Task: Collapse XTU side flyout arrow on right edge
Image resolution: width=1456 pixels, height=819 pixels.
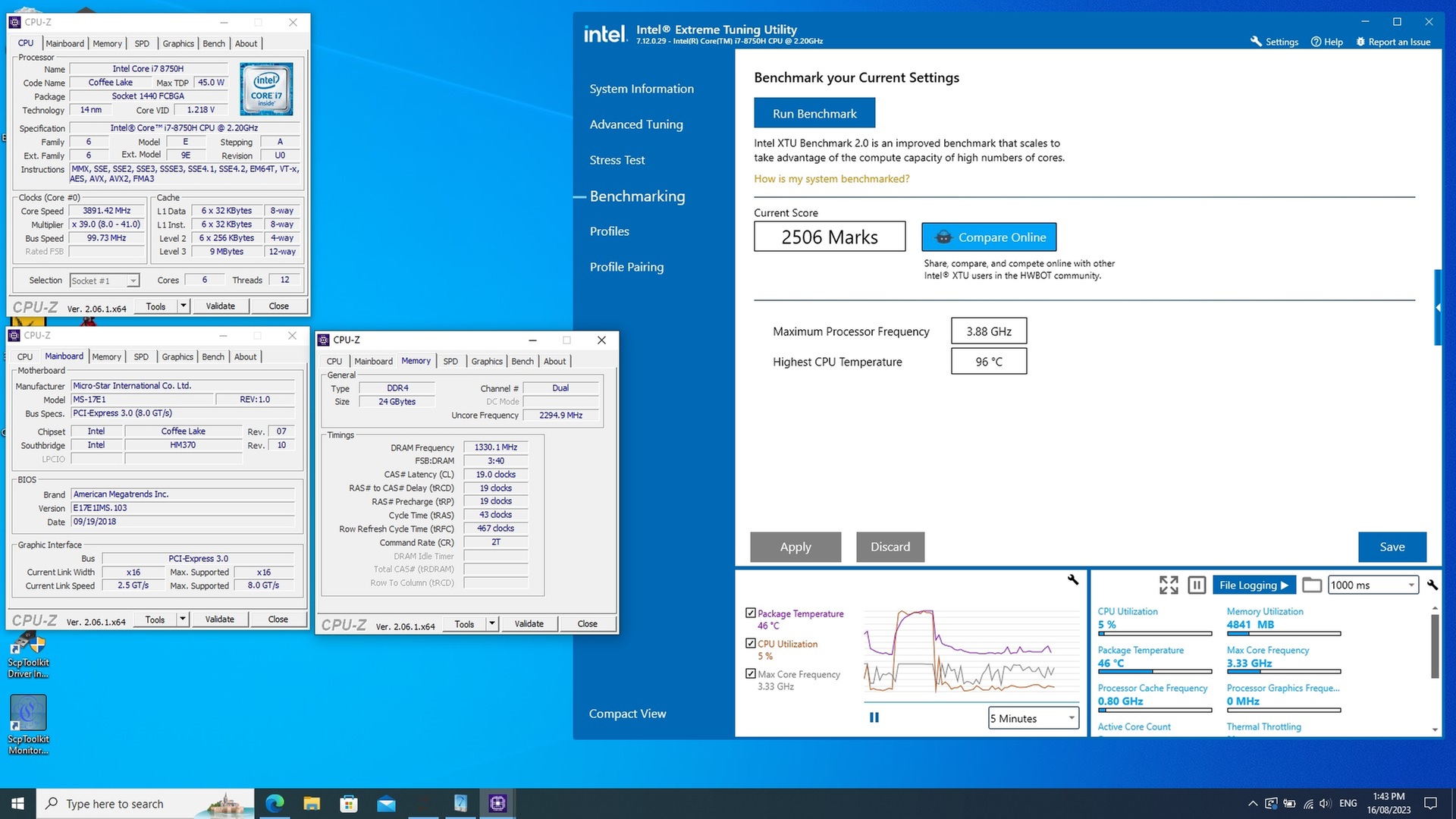Action: 1438,307
